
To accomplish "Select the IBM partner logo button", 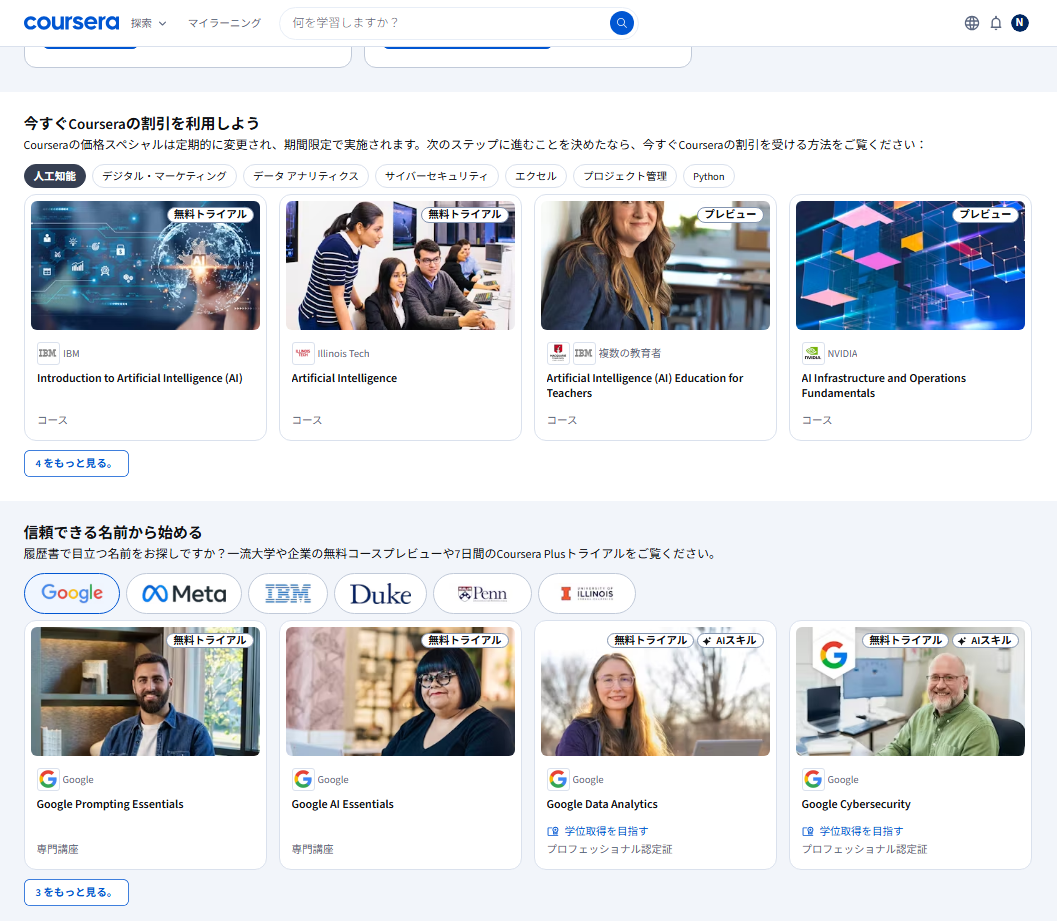I will (x=287, y=593).
